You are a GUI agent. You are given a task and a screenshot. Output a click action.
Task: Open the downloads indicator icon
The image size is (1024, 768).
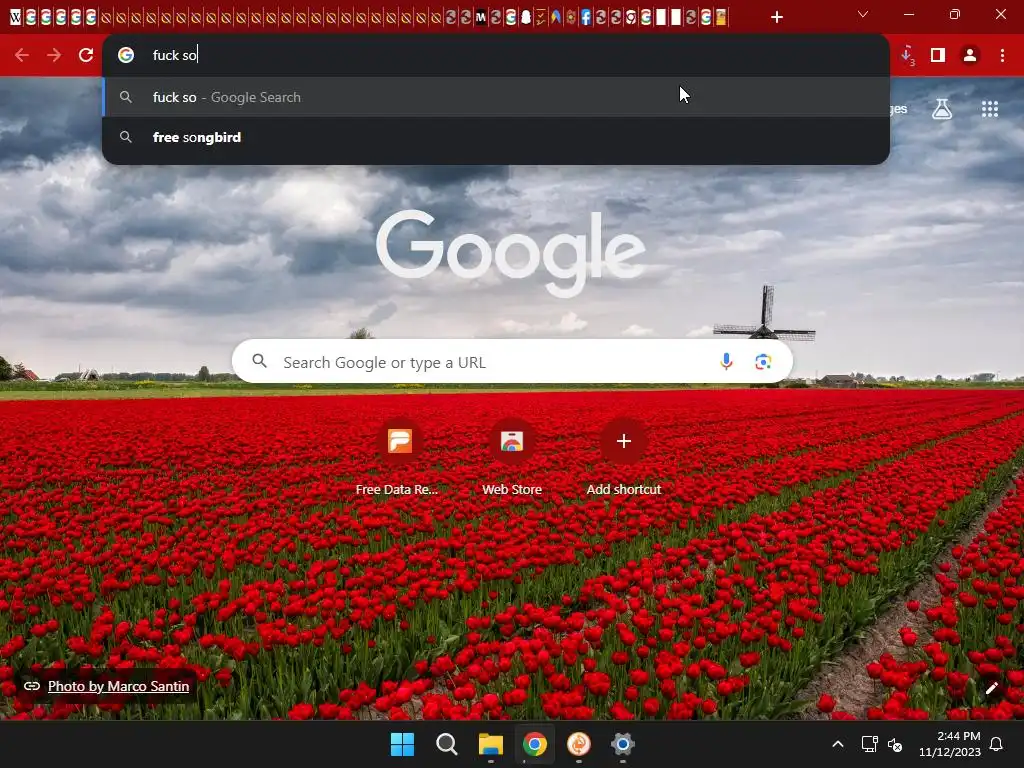tap(908, 56)
